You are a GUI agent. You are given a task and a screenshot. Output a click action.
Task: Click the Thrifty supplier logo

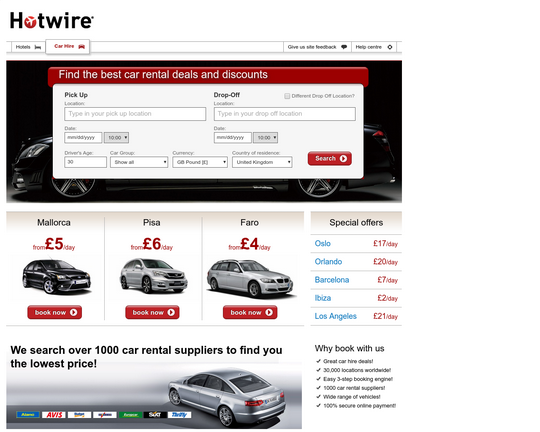tap(179, 415)
